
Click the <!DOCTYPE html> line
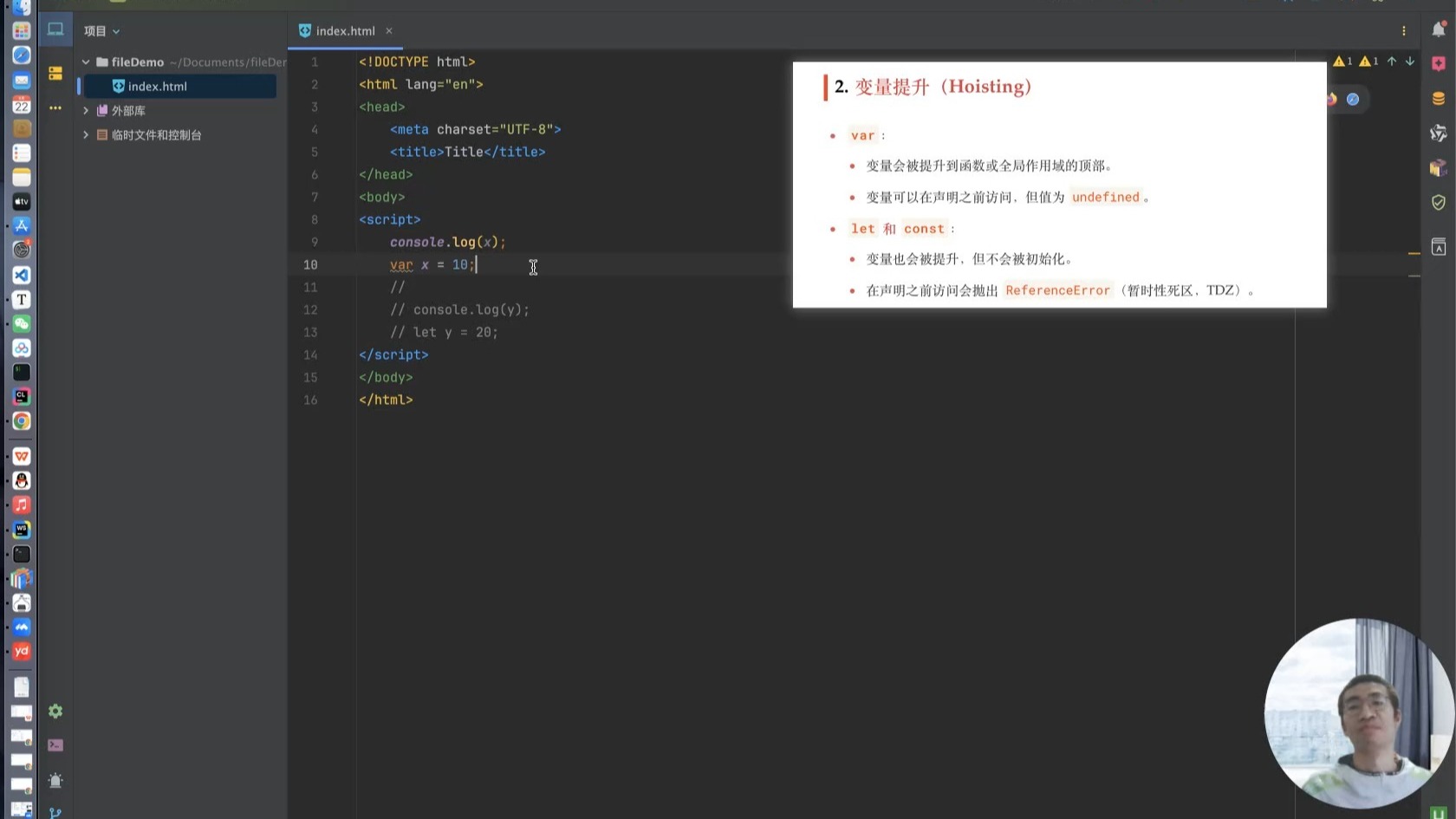tap(417, 62)
